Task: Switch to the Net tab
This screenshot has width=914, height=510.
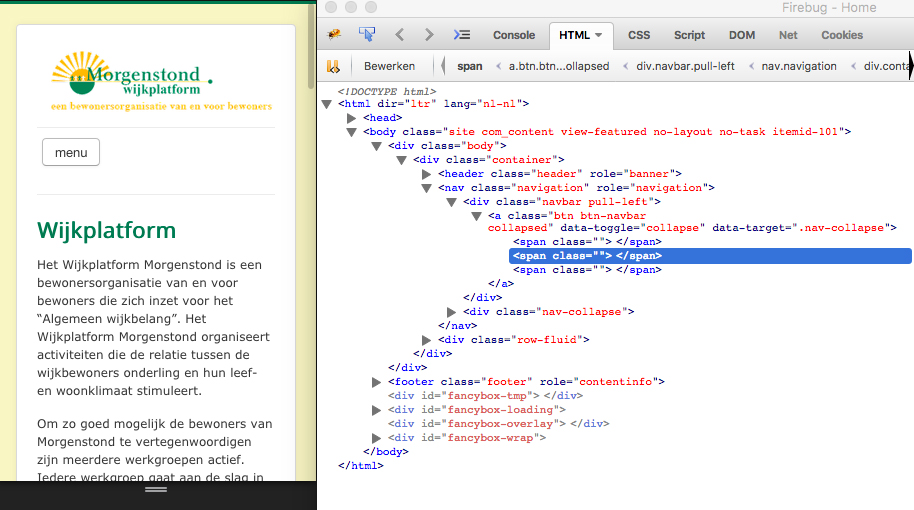Action: tap(788, 35)
